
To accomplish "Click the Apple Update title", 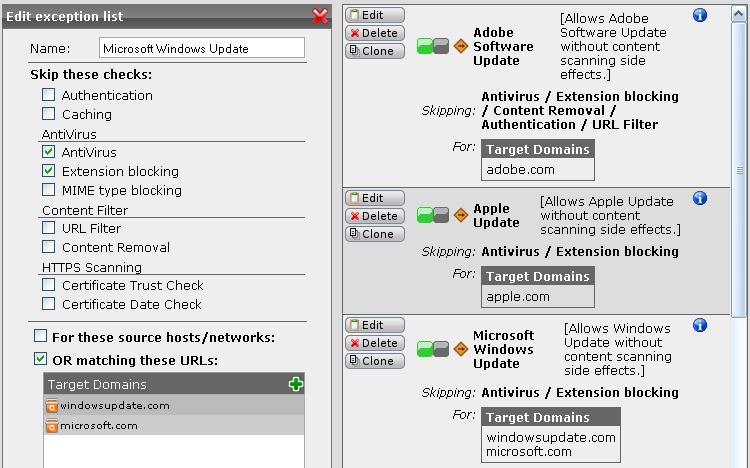I will click(496, 215).
